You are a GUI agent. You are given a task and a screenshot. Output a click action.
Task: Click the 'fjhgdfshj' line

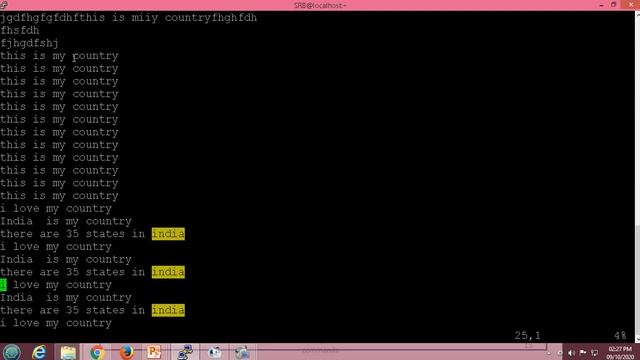tap(29, 43)
